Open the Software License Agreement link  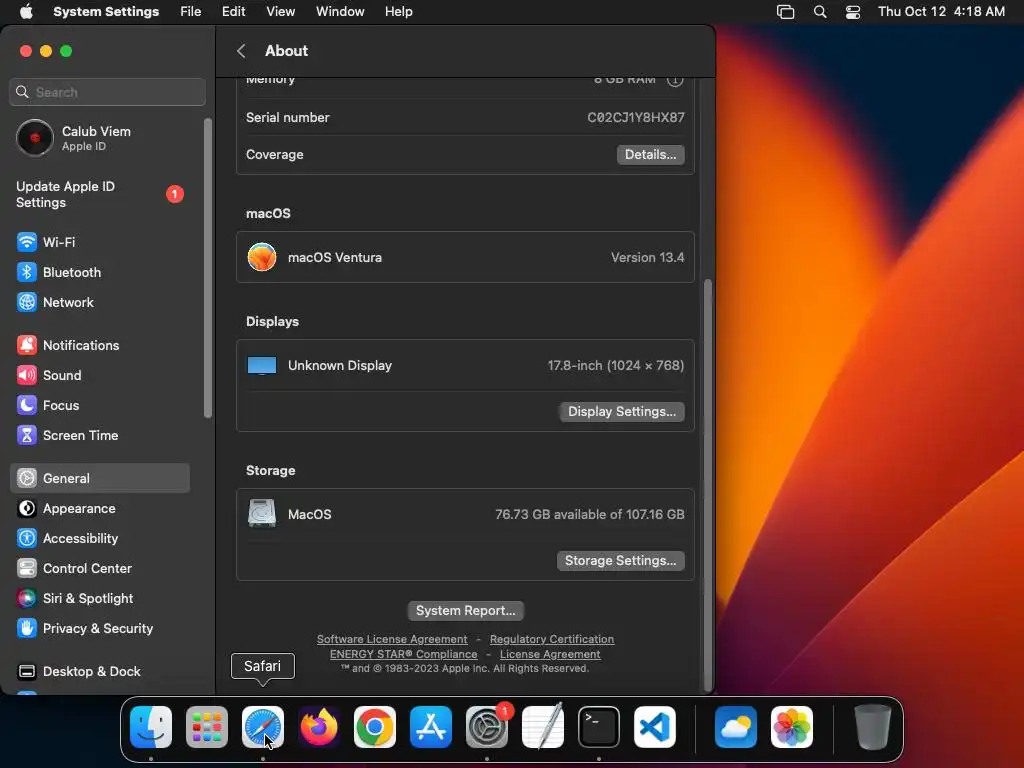[392, 639]
